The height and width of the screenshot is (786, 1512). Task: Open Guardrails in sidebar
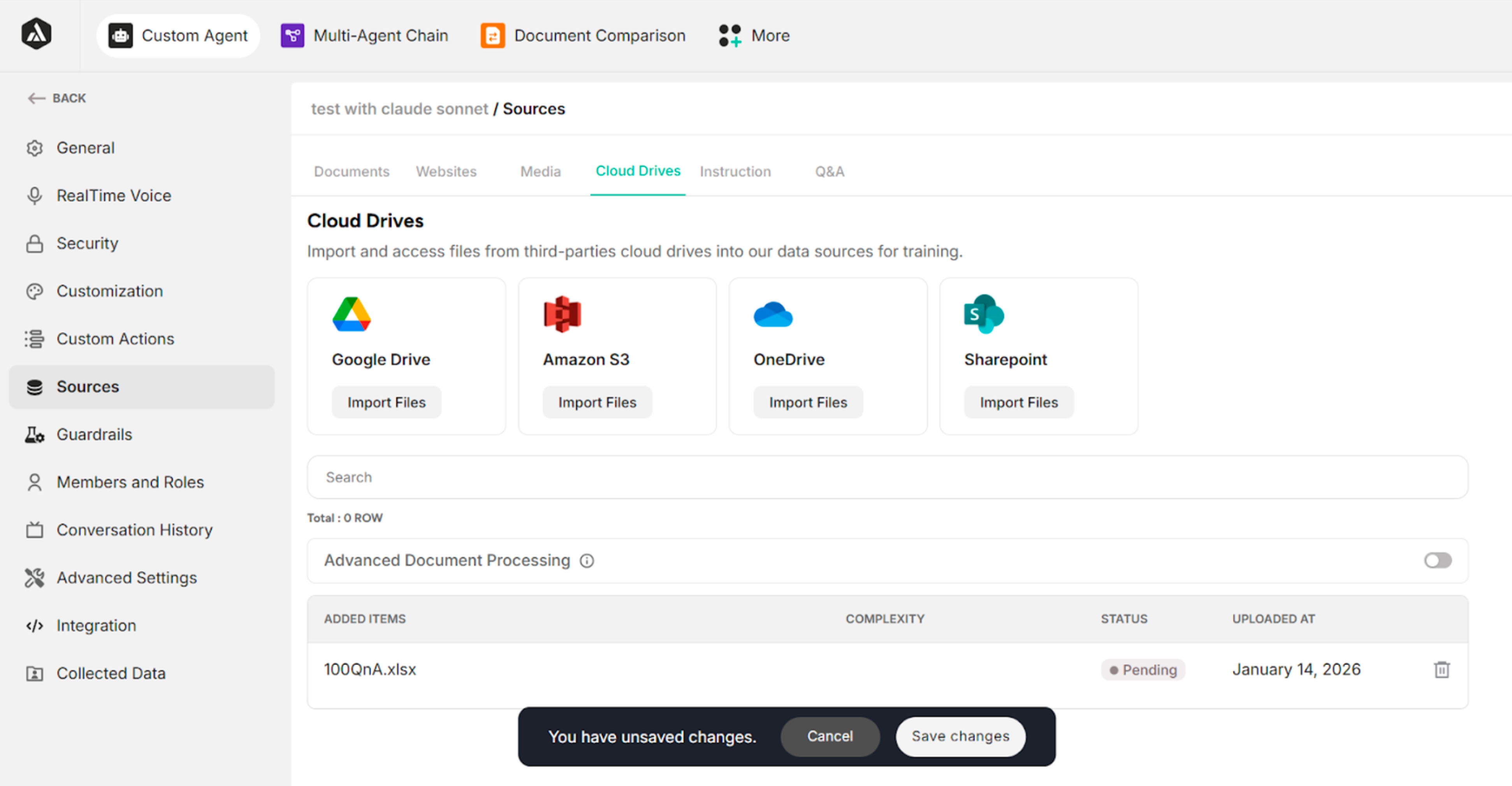click(94, 435)
